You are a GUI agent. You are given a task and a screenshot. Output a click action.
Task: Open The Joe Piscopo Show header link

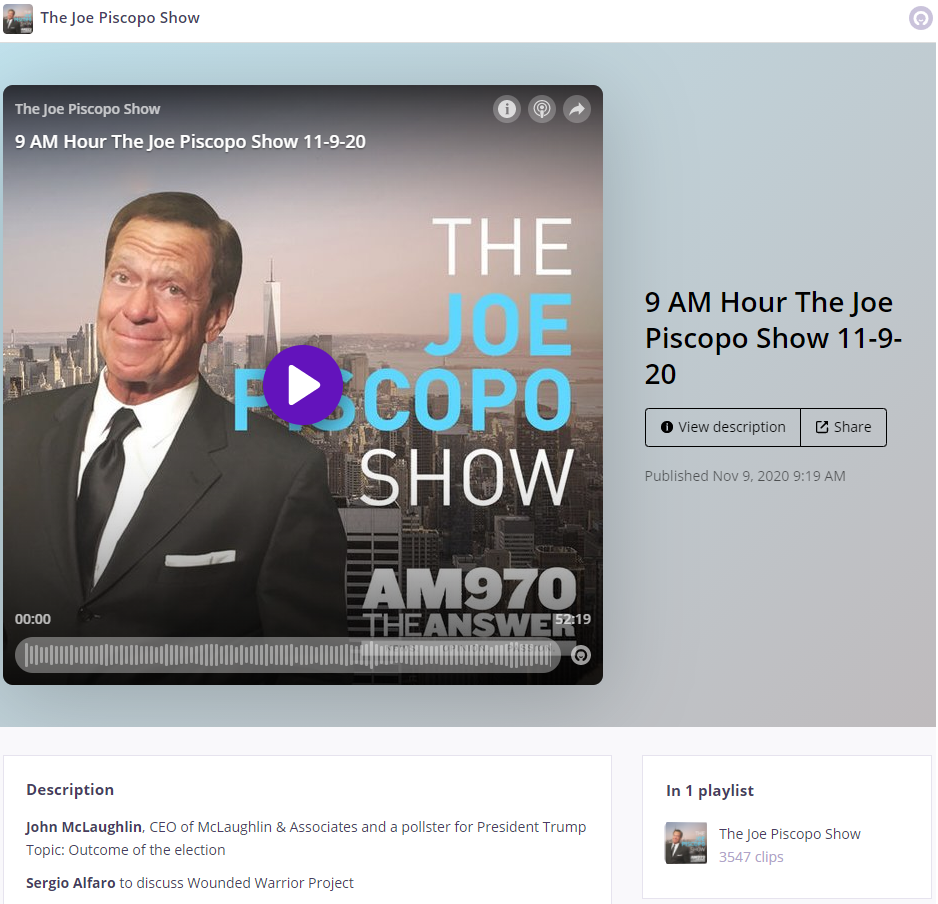pyautogui.click(x=120, y=18)
